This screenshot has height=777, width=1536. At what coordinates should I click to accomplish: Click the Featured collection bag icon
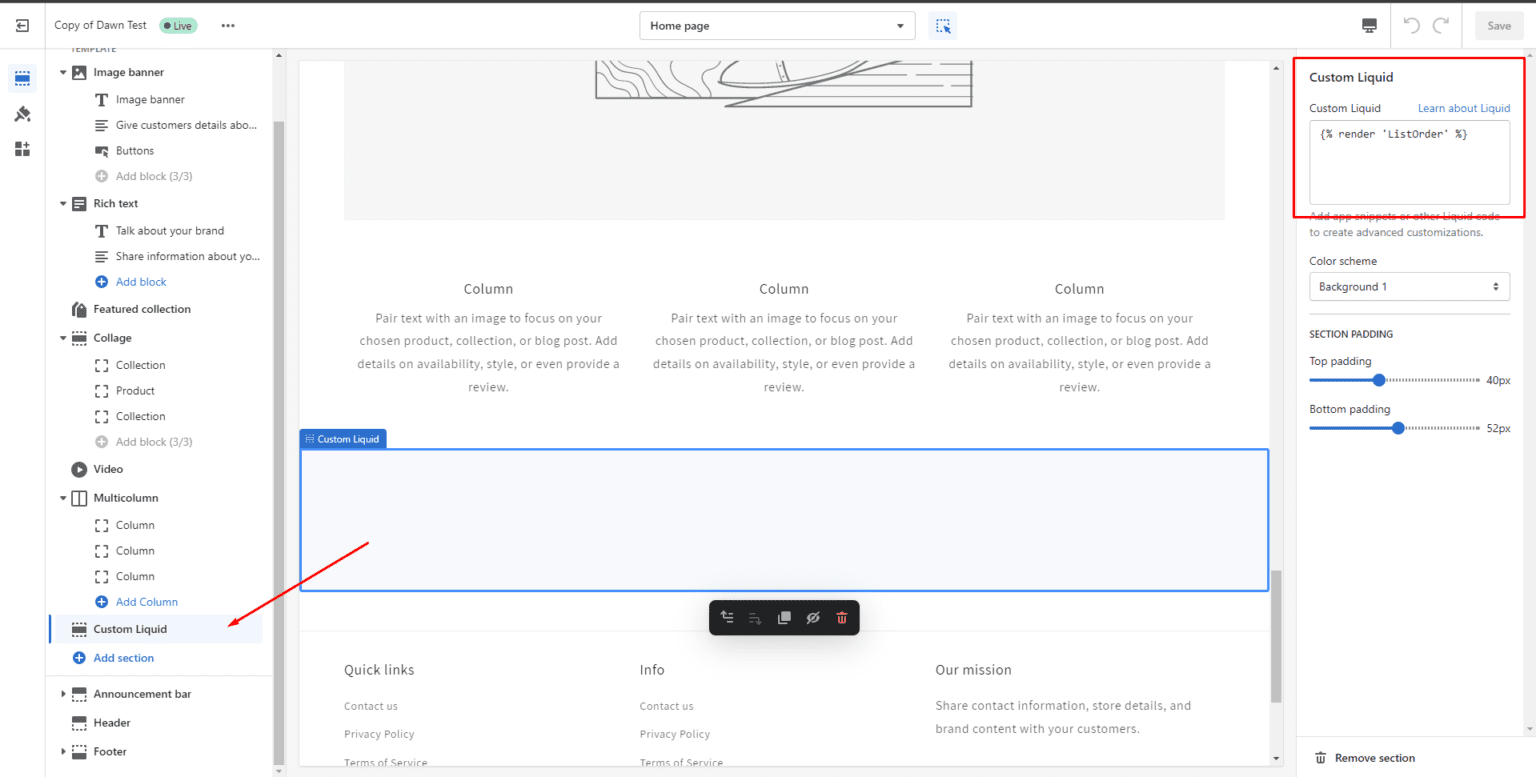(79, 310)
